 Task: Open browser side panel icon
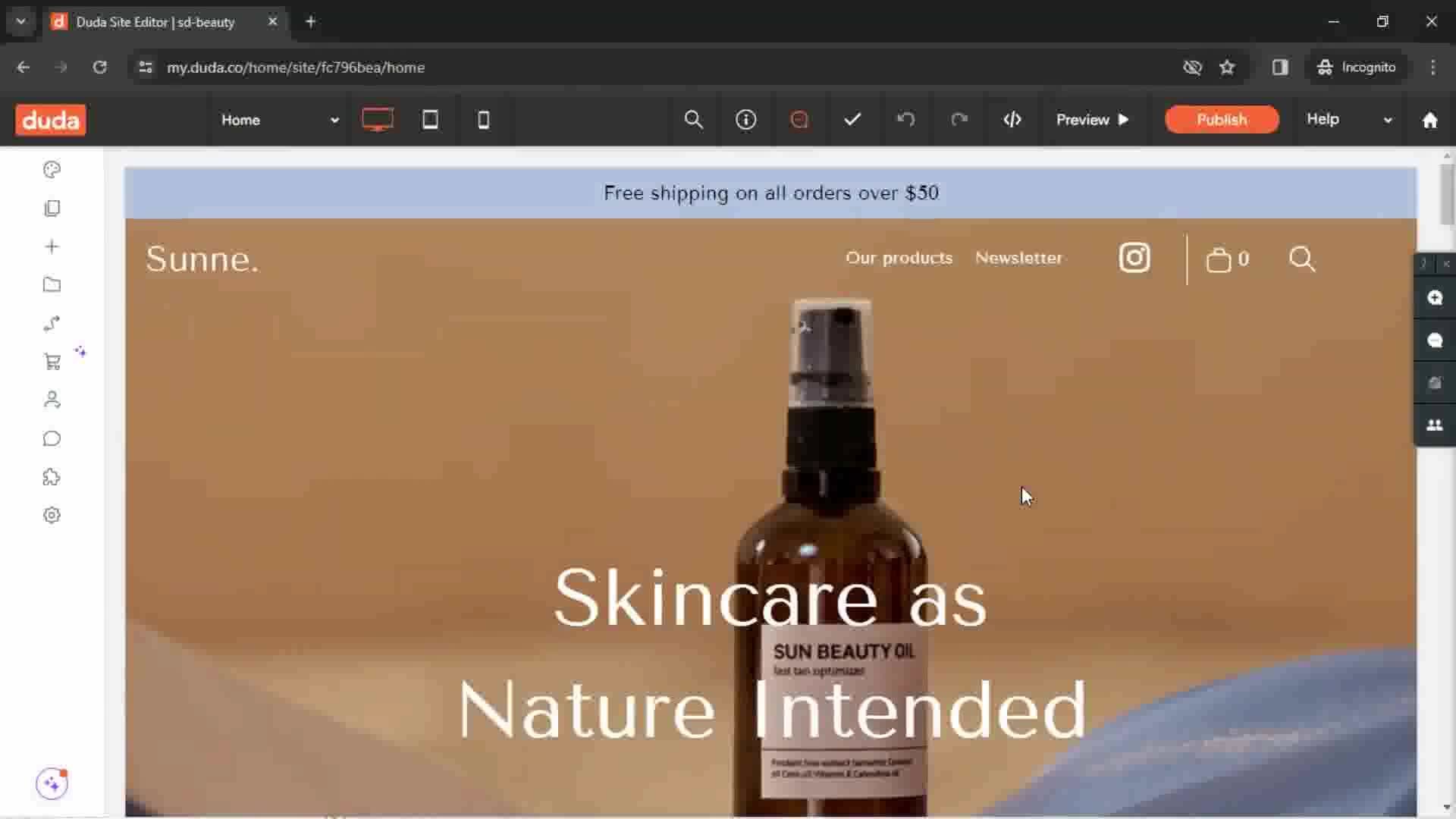[x=1280, y=67]
